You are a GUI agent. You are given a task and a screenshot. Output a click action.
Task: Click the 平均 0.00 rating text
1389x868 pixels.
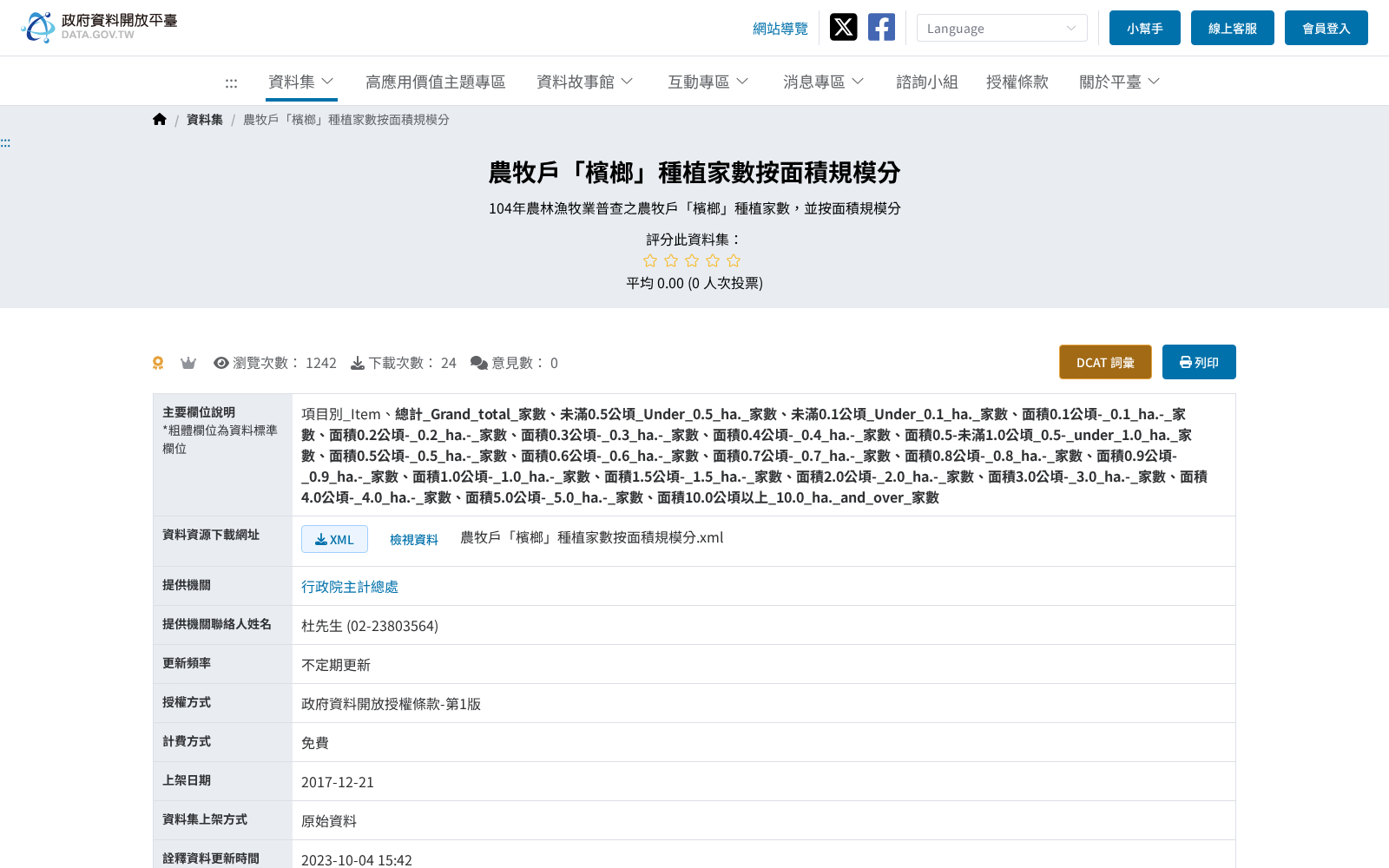[x=694, y=283]
